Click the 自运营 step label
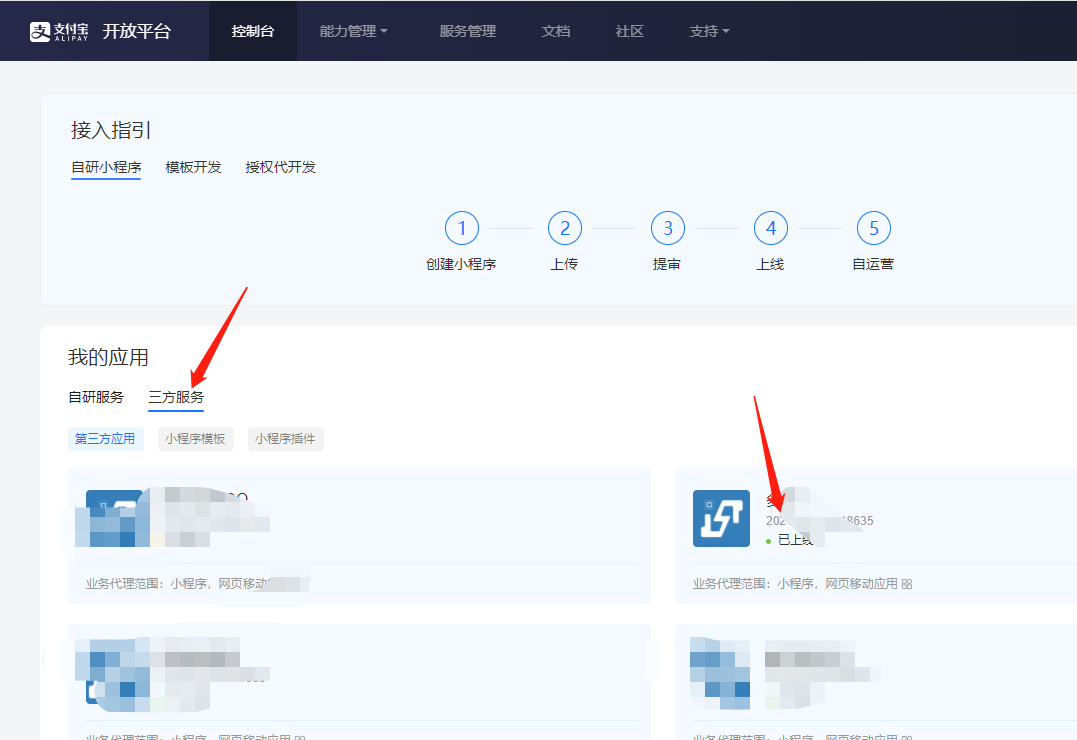This screenshot has height=740, width=1077. pos(873,264)
